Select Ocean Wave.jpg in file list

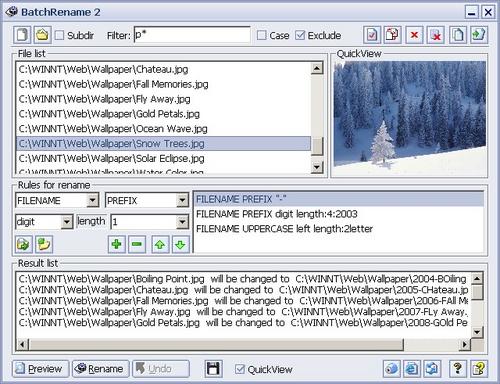click(163, 129)
